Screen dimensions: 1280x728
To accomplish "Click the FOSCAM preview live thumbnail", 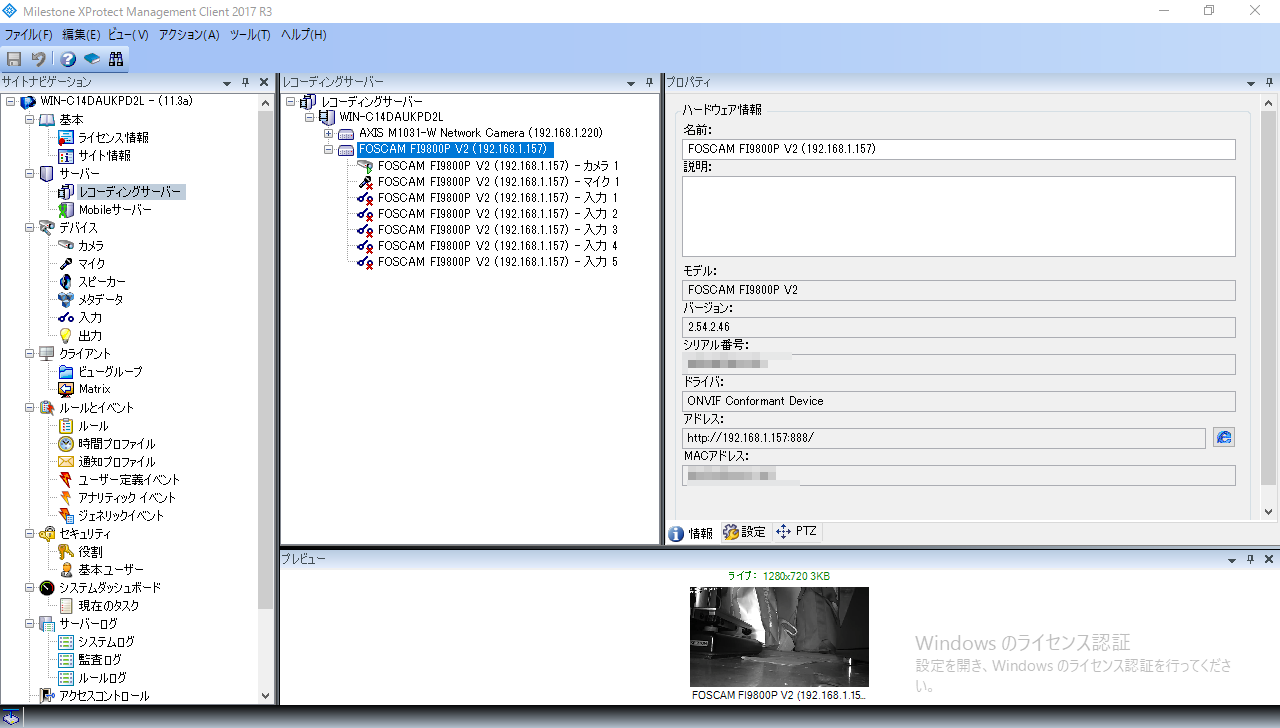I will coord(779,636).
